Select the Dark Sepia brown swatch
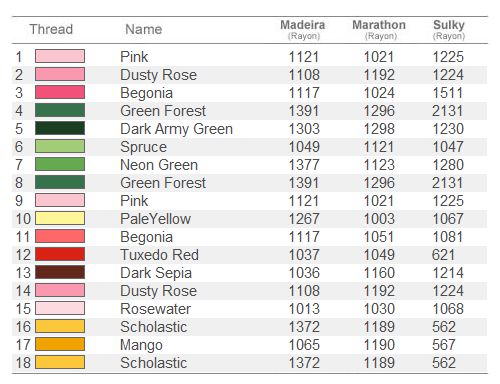The image size is (500, 384). tap(60, 272)
